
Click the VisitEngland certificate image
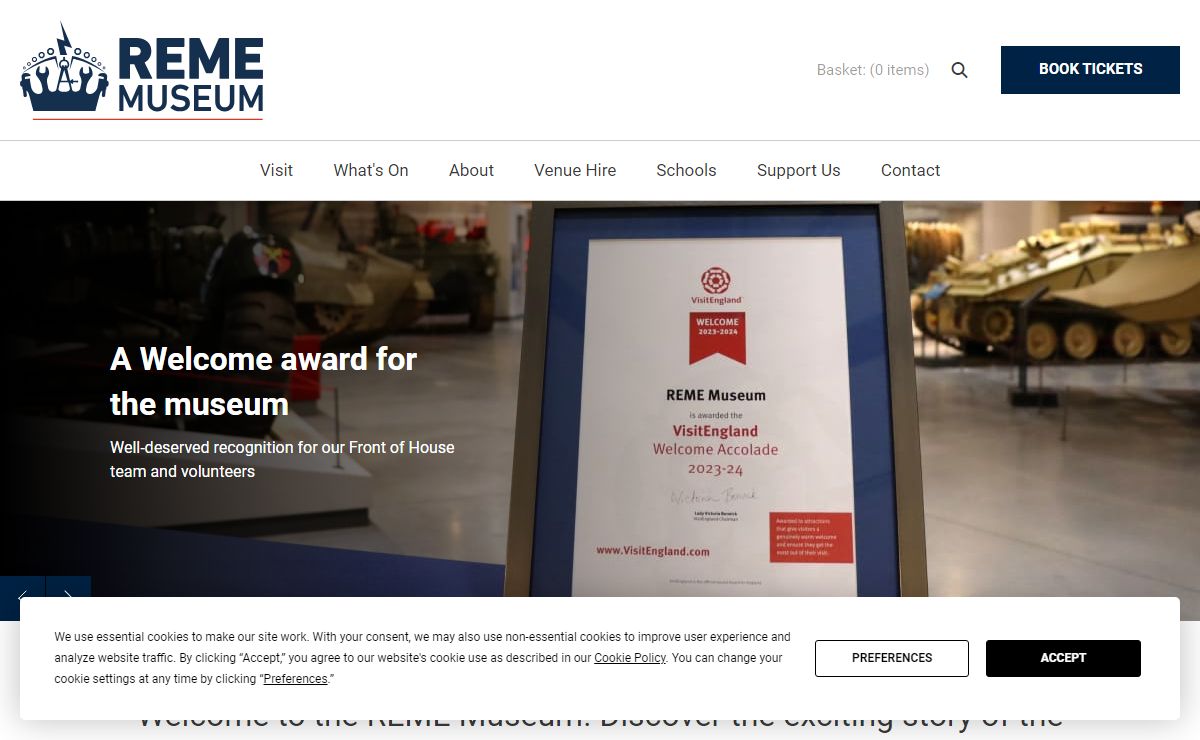717,400
